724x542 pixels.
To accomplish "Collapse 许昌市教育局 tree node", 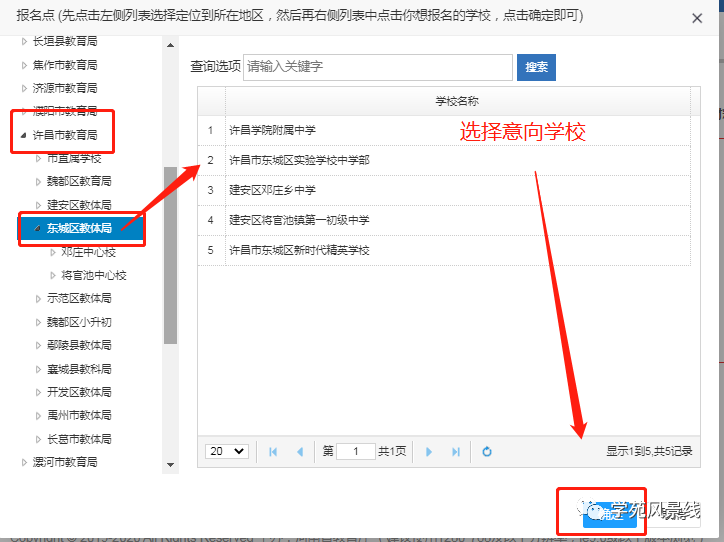I will click(x=24, y=135).
